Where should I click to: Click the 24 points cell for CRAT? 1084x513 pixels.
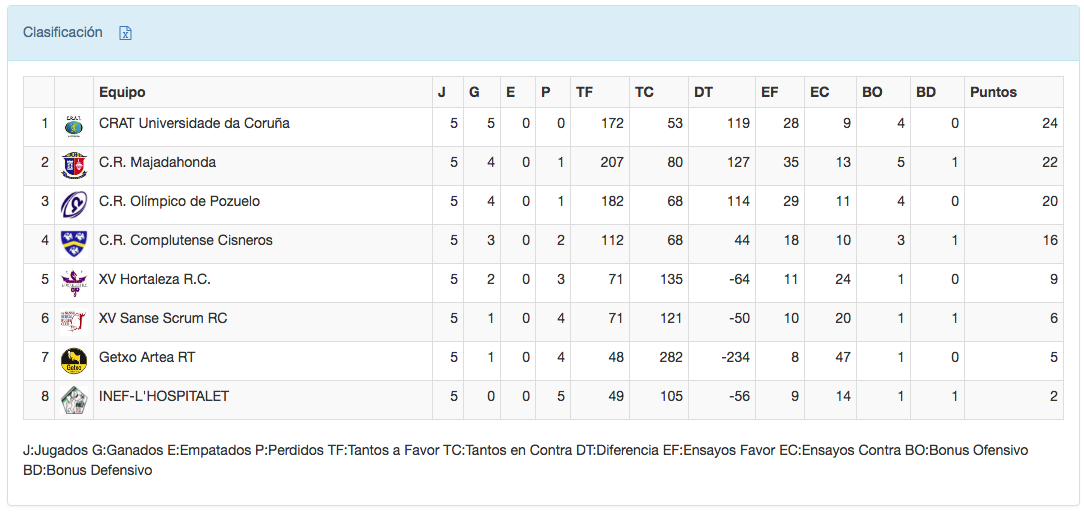(1049, 123)
